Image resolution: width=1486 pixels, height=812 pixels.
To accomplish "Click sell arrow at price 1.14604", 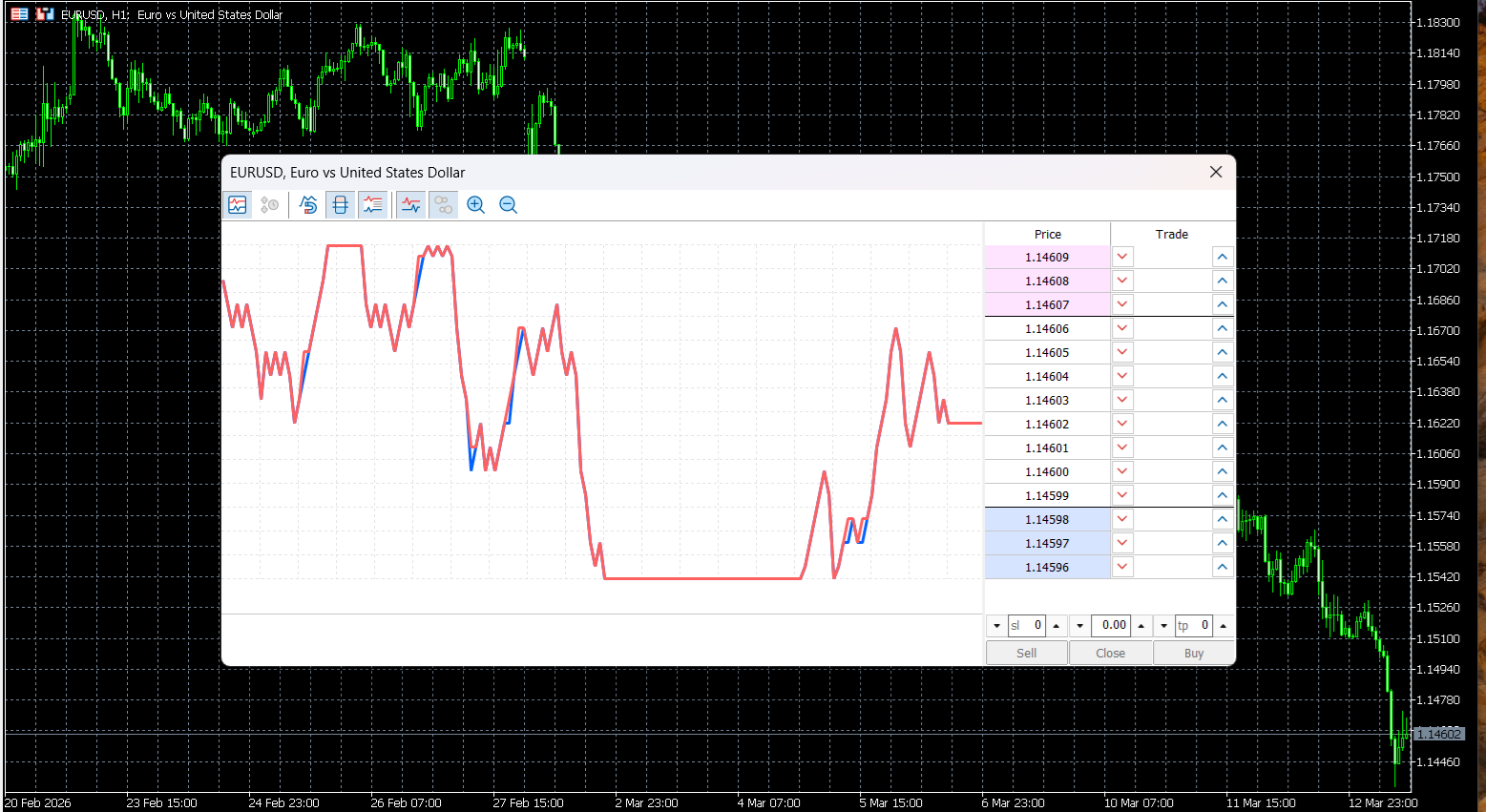I will 1122,376.
